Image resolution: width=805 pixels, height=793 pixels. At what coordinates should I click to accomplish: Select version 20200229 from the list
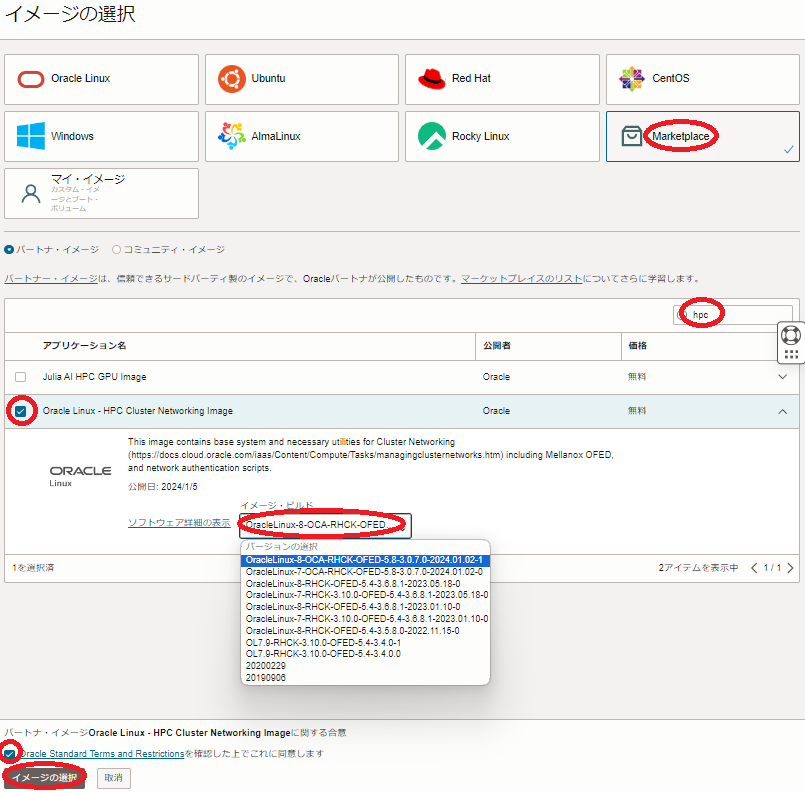[264, 665]
